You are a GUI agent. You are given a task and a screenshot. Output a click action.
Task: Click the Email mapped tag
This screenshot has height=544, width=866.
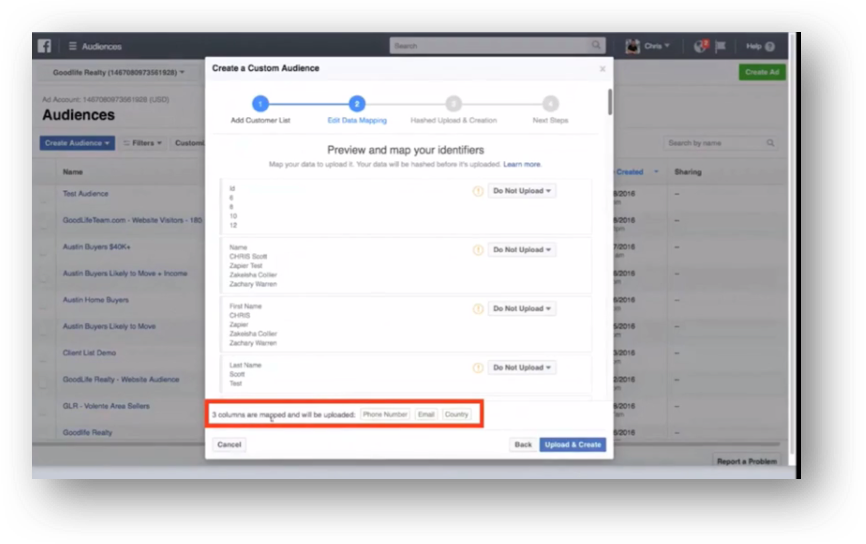tap(426, 414)
